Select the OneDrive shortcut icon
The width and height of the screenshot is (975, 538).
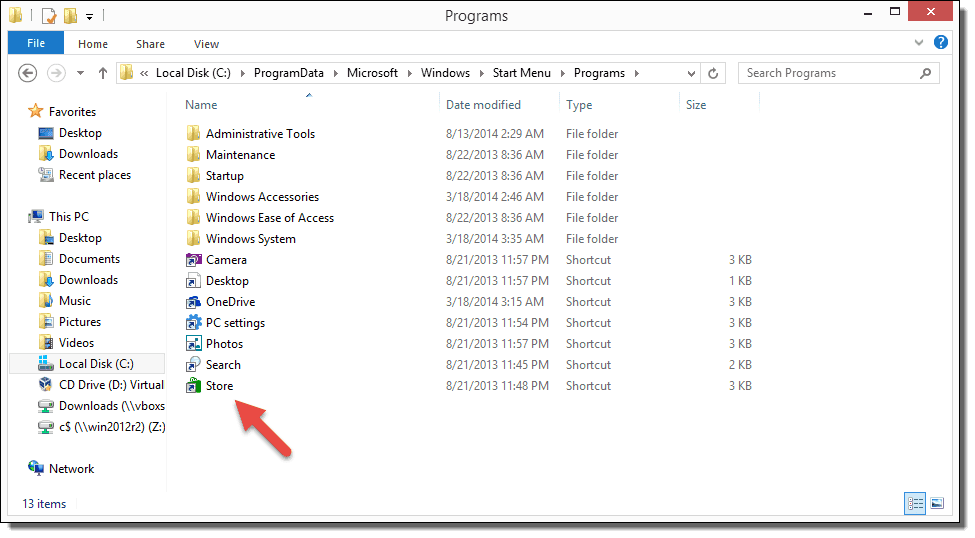194,302
